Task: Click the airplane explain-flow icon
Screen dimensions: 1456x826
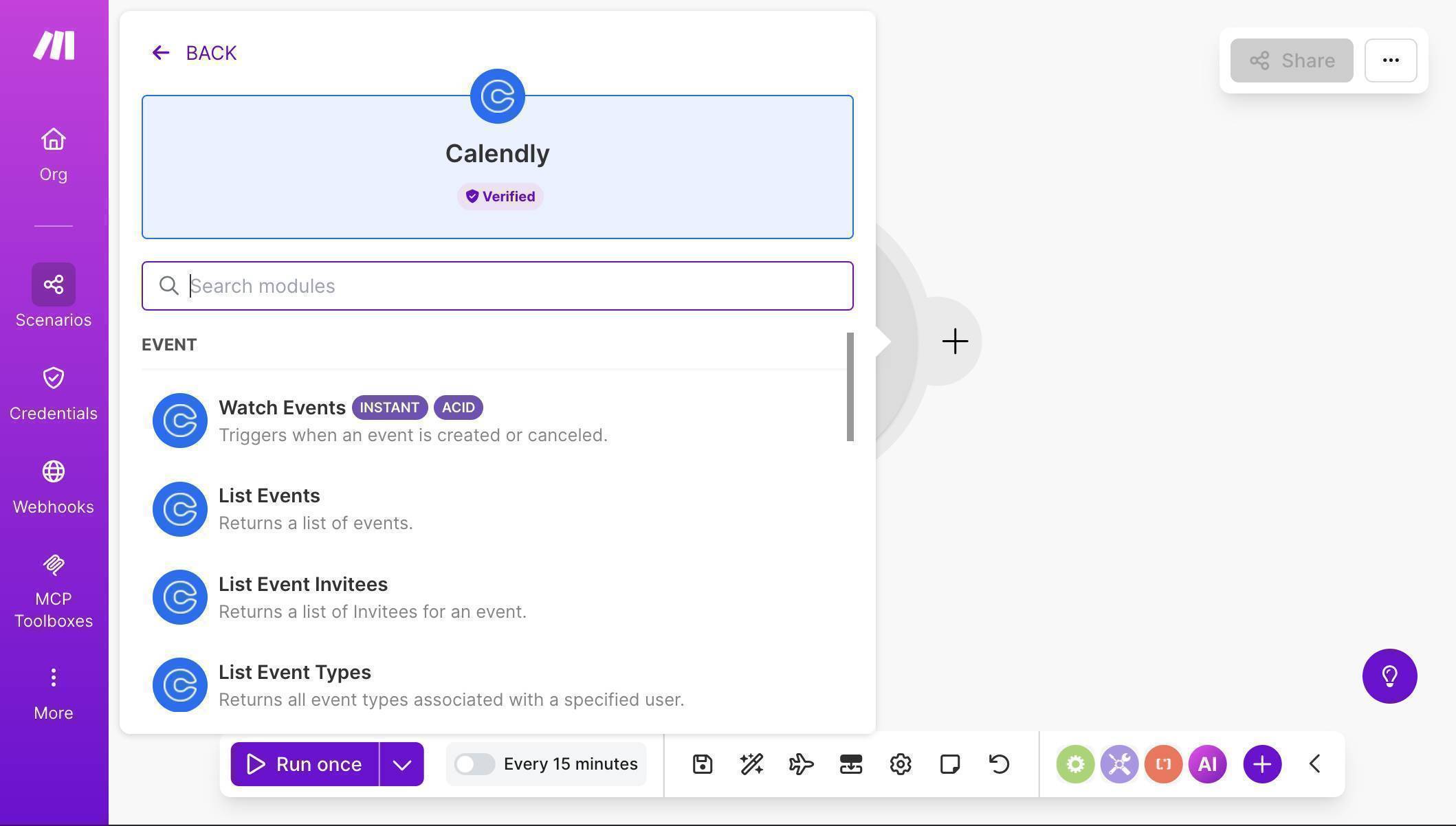Action: pos(801,763)
